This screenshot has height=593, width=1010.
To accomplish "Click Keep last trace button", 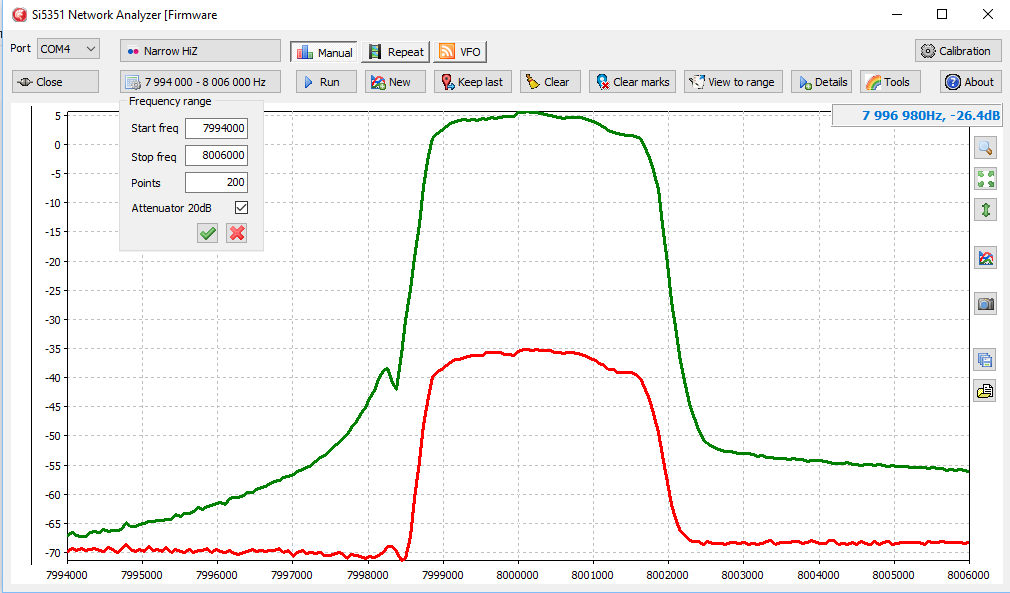I will click(x=473, y=82).
